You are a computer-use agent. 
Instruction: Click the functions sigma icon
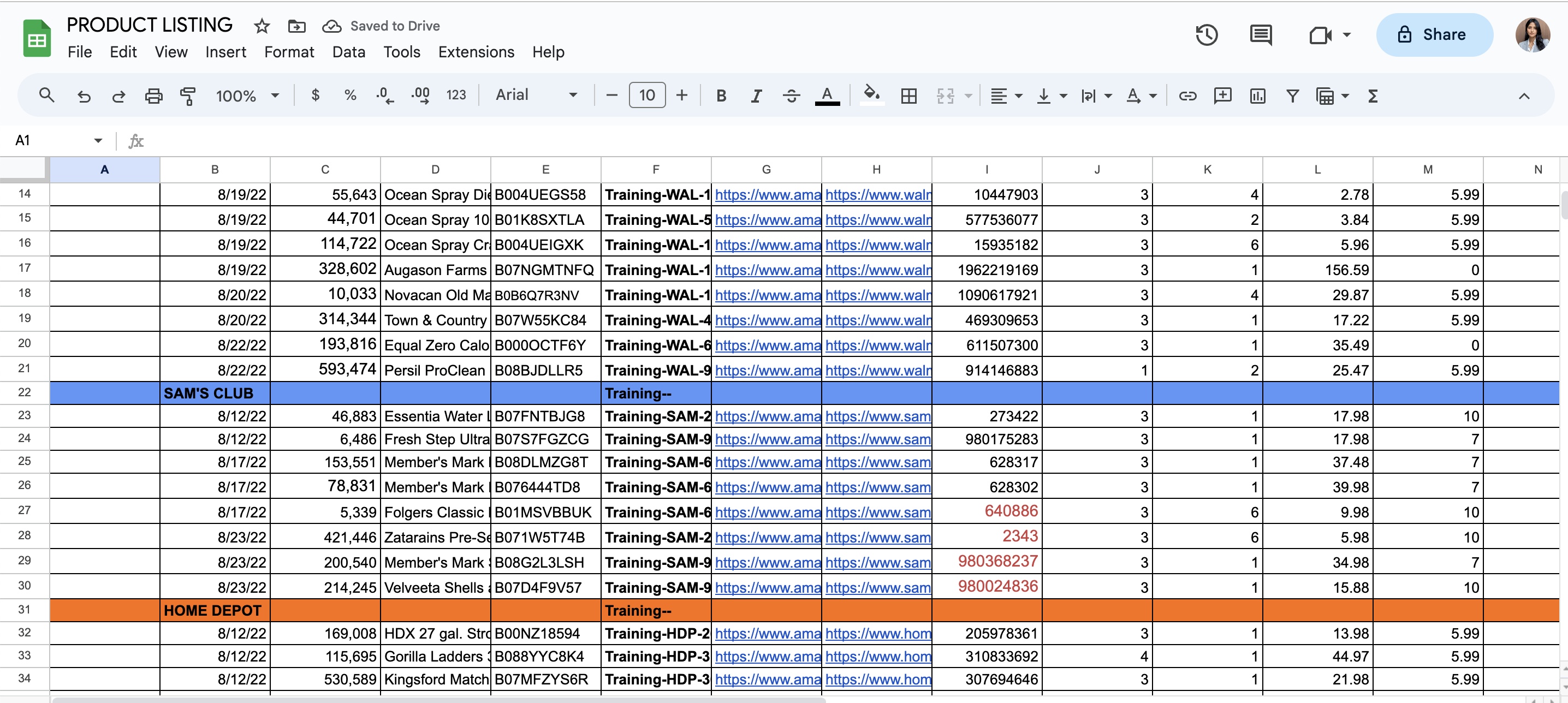[x=1373, y=96]
